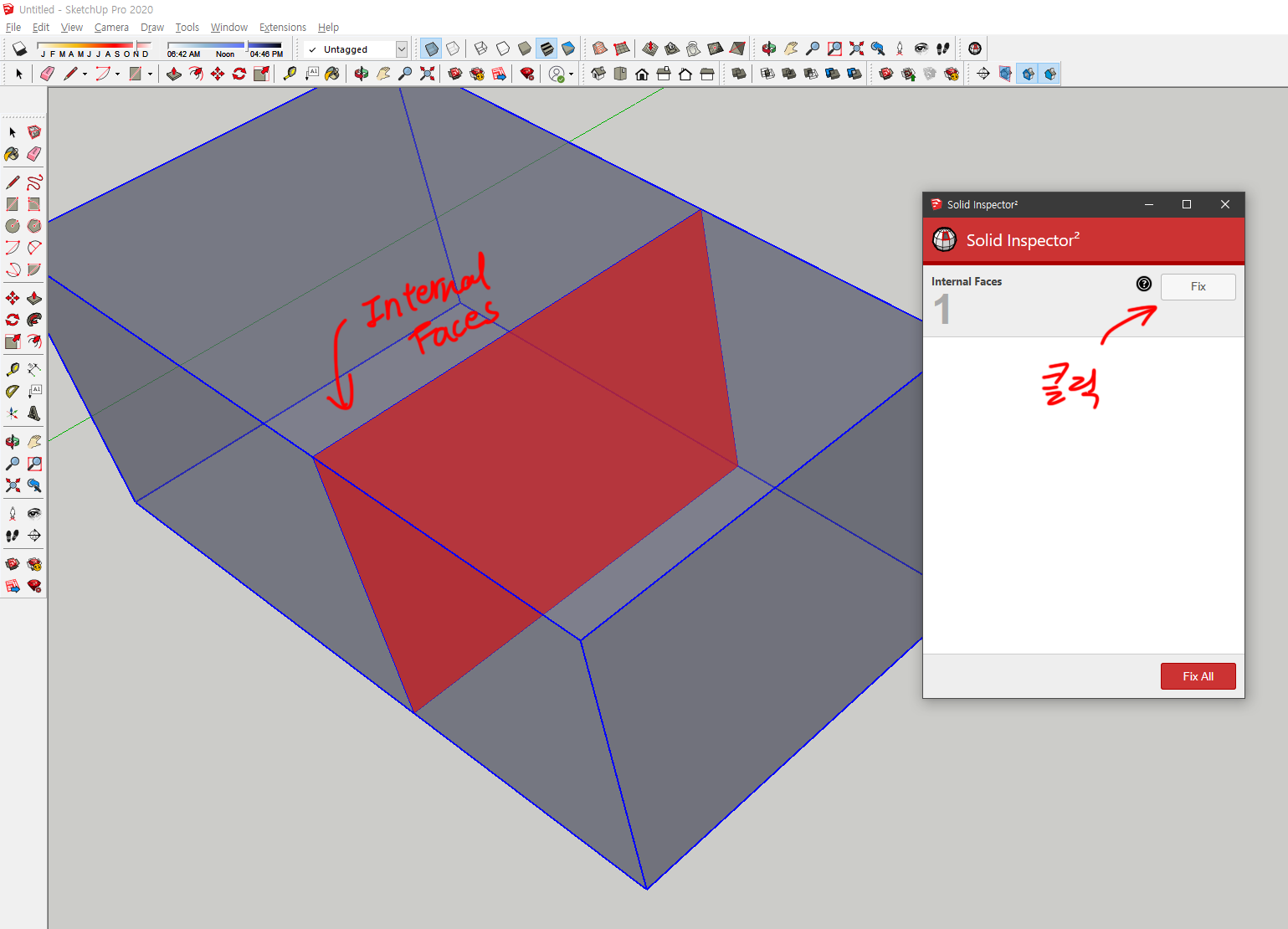The height and width of the screenshot is (929, 1288).
Task: Select the Rotated Rectangle tool
Action: pyautogui.click(x=34, y=204)
